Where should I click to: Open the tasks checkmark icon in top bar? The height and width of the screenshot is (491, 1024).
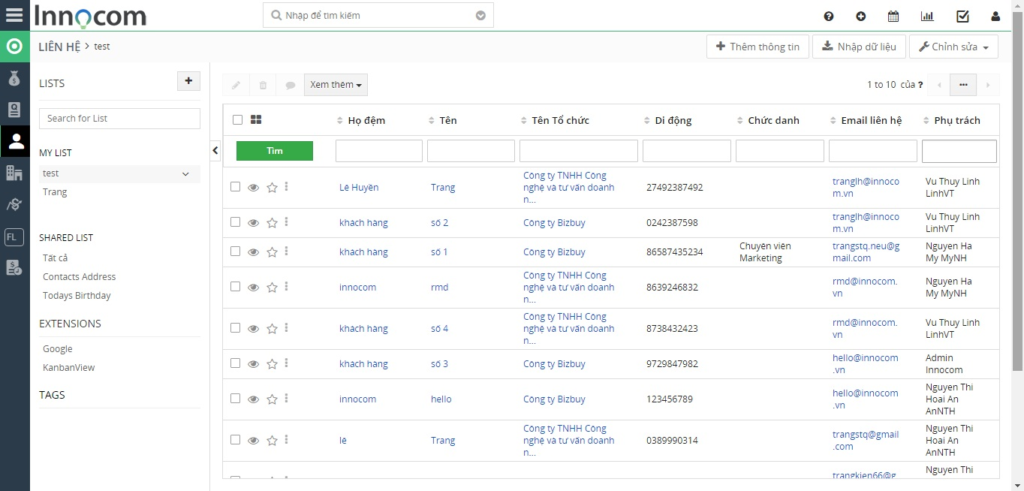point(962,16)
